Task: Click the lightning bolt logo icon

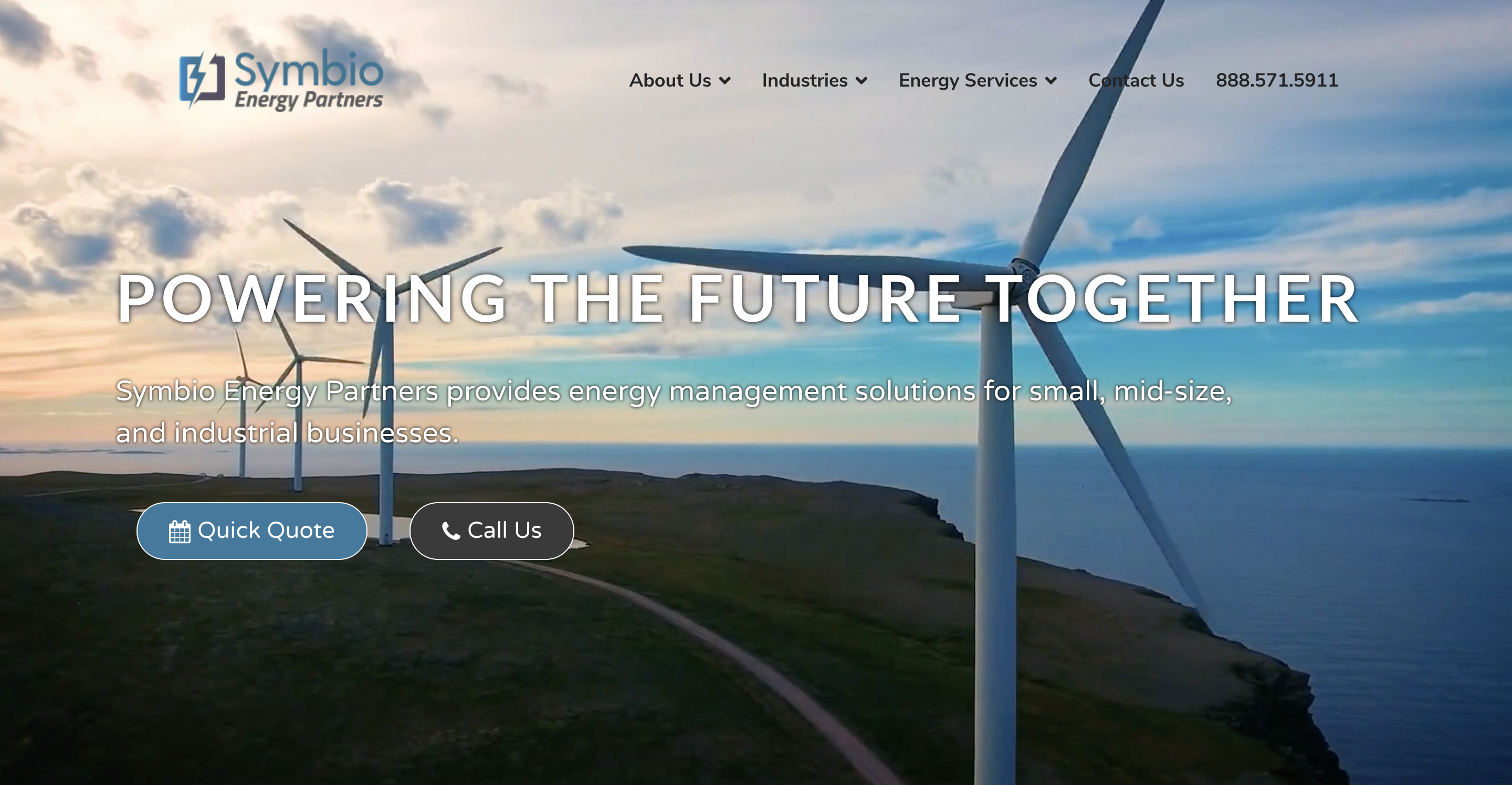Action: tap(202, 79)
